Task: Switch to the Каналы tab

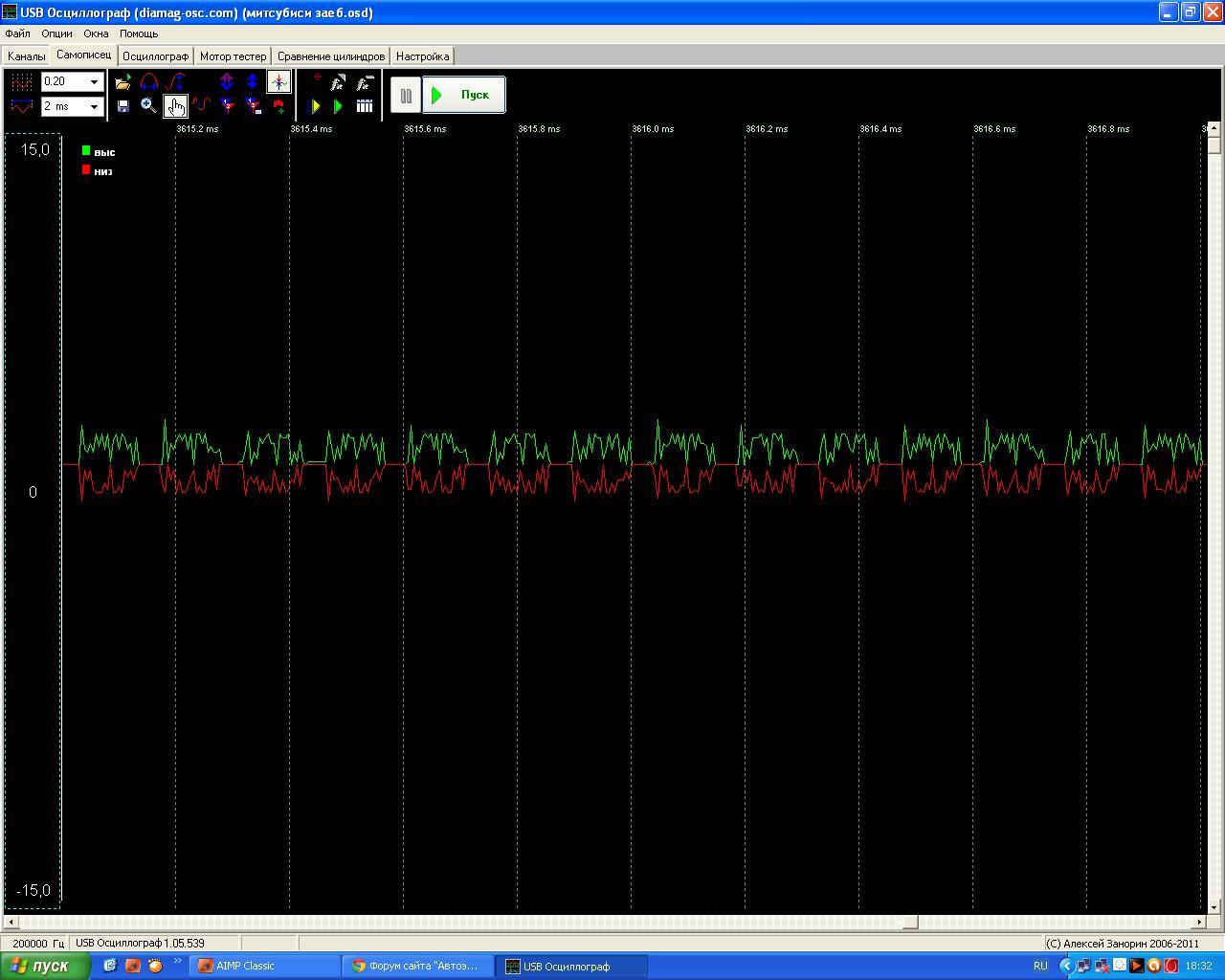Action: click(26, 56)
